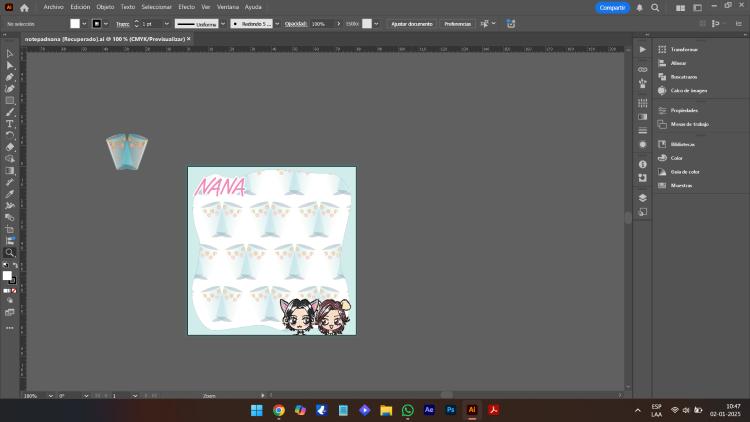This screenshot has width=750, height=422.
Task: Open the rotation angle dropdown at bottom
Action: tap(86, 396)
